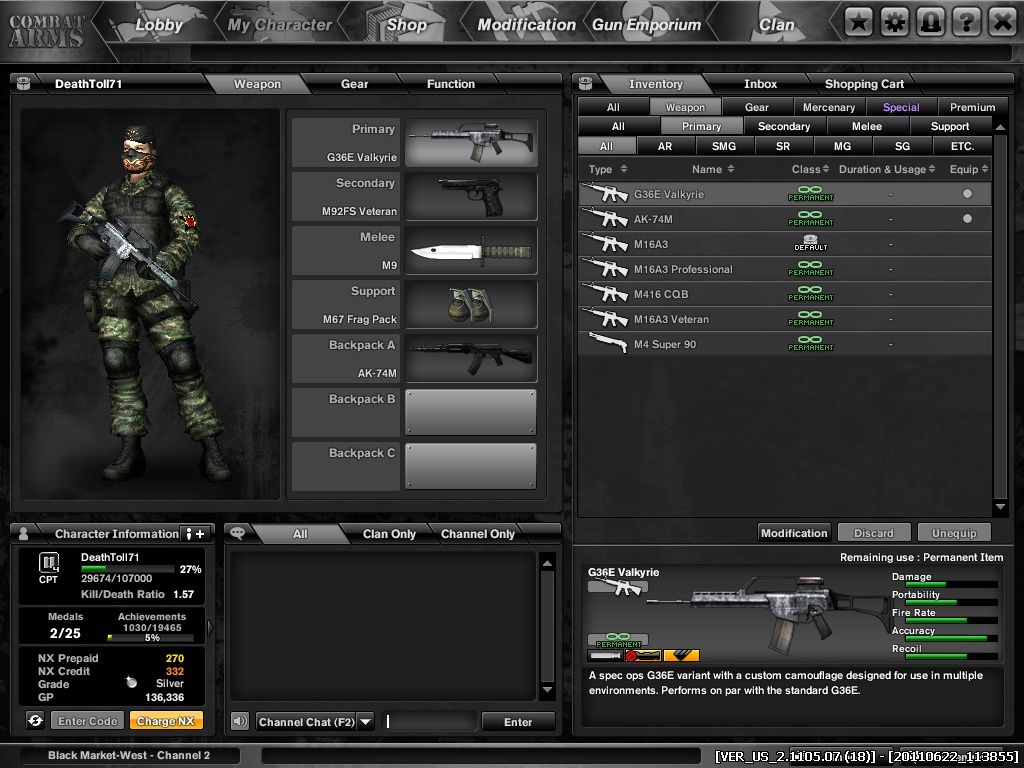Click the drum icon beside Inventory tab

tap(586, 83)
